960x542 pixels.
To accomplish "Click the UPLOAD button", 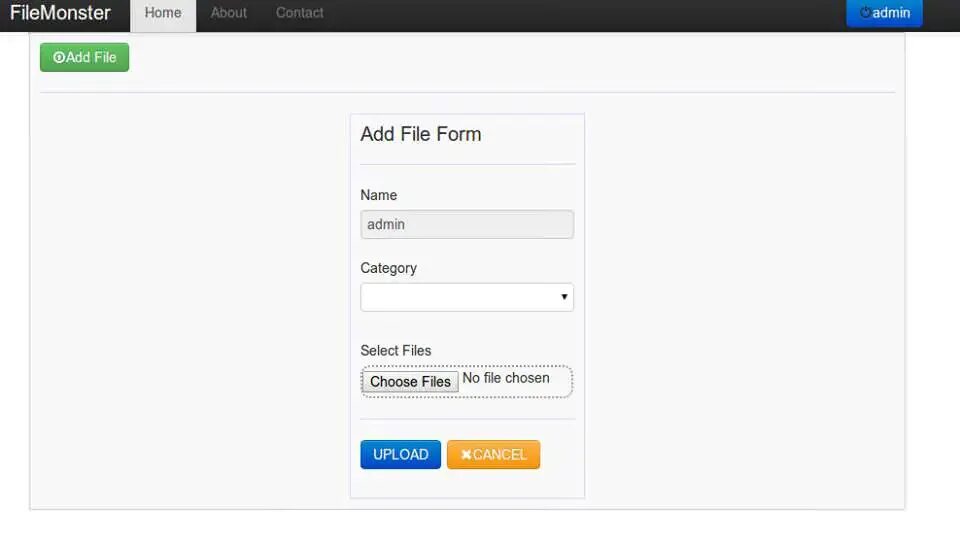I will click(400, 454).
